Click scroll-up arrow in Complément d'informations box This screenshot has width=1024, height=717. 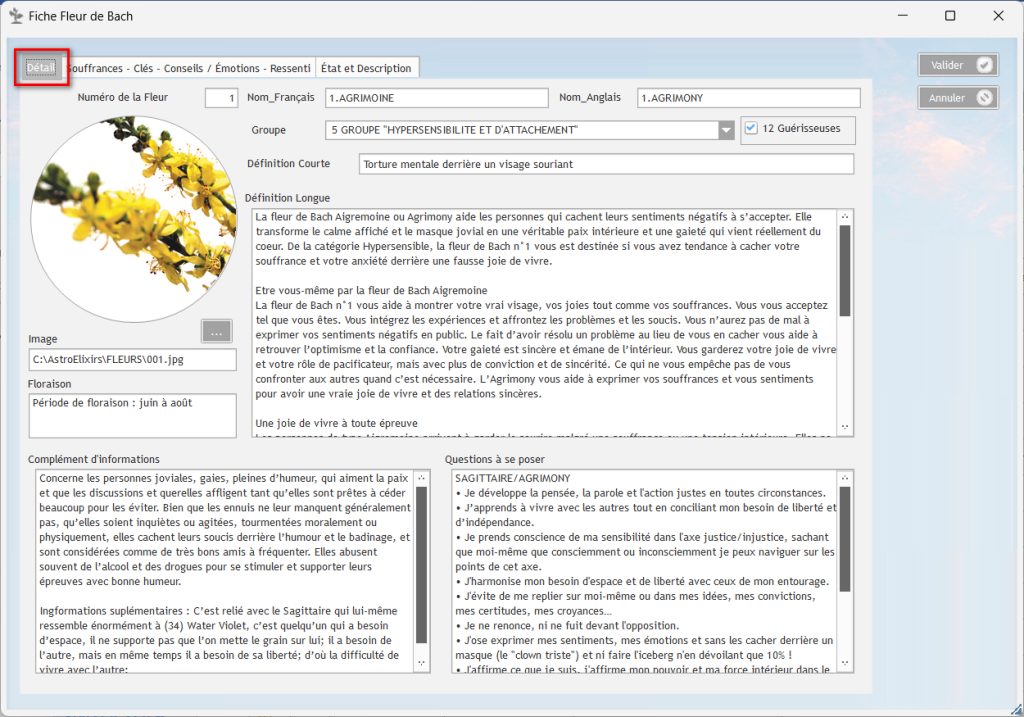click(421, 479)
